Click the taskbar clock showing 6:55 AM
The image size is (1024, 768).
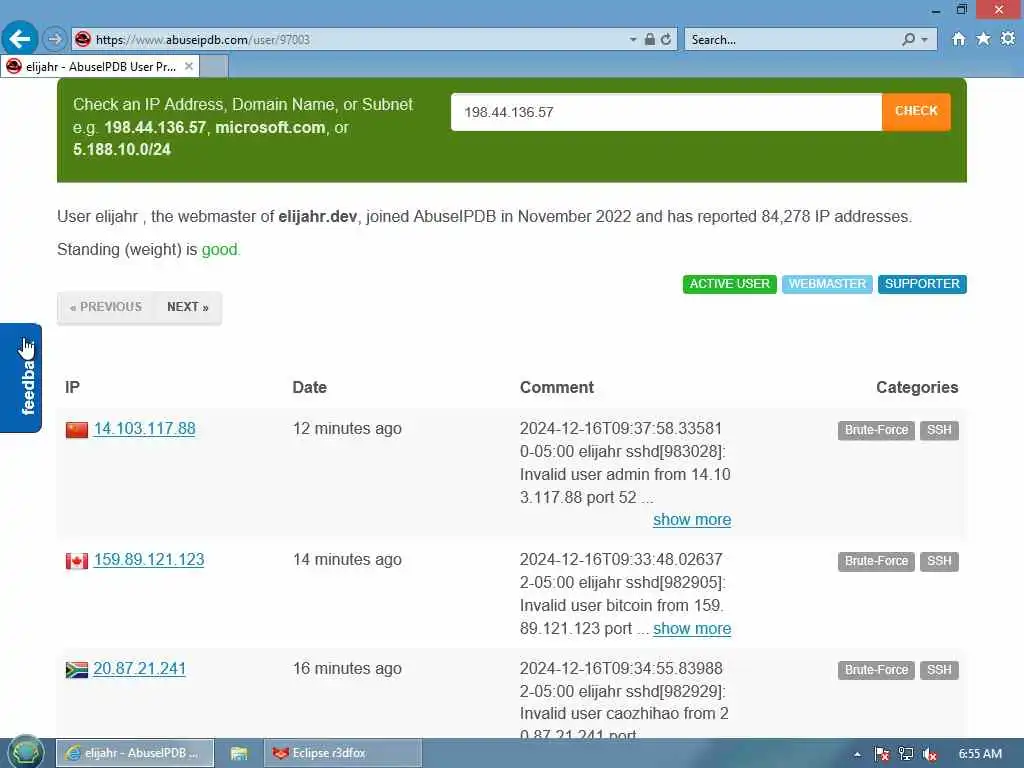(x=980, y=754)
